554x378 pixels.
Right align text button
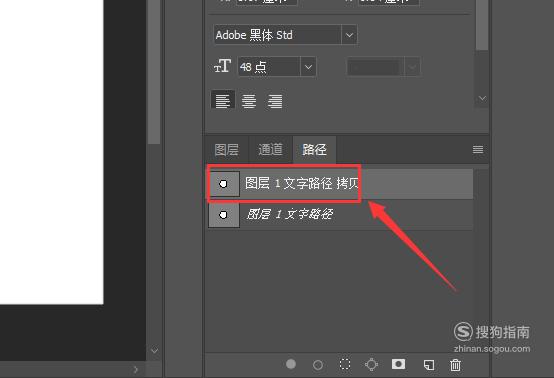pos(275,101)
